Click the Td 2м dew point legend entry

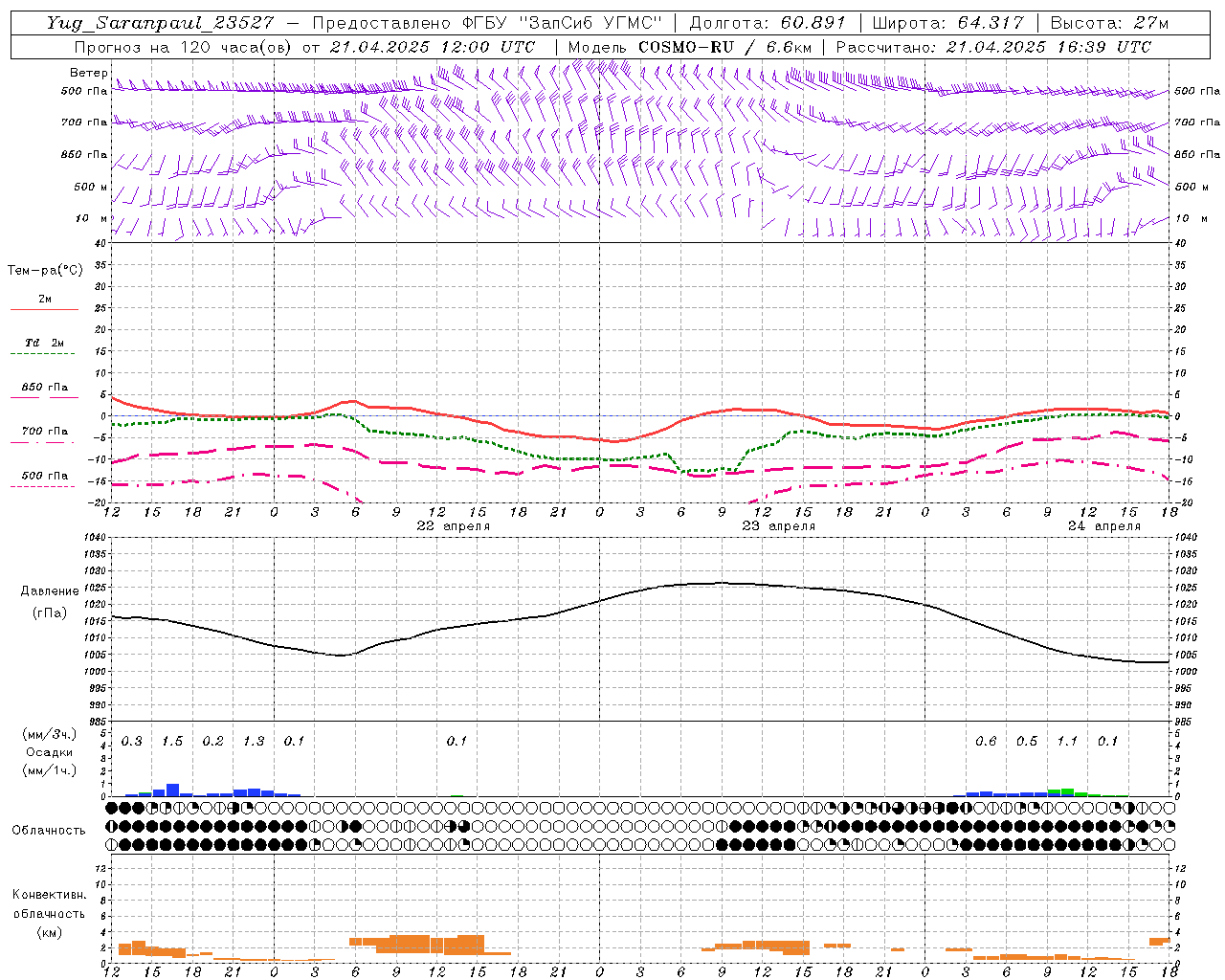click(44, 343)
